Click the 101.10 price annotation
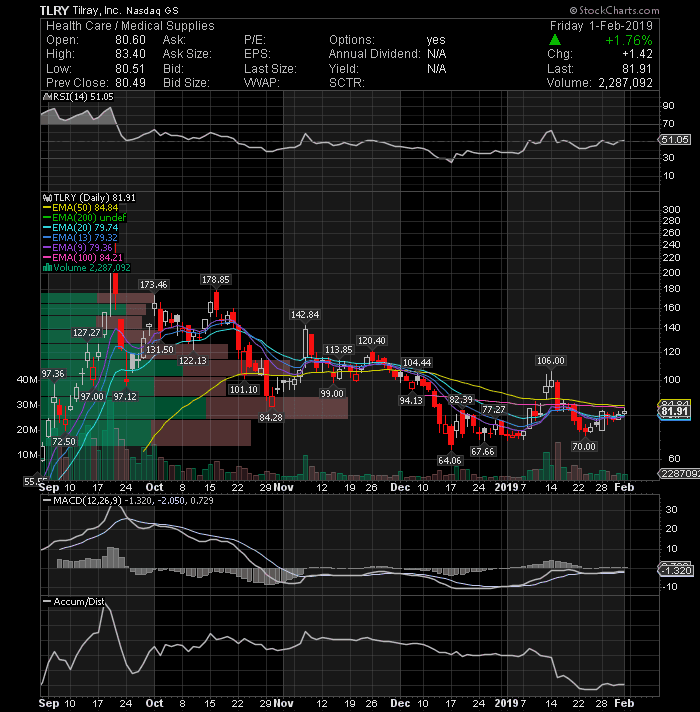This screenshot has height=712, width=700. [x=244, y=390]
